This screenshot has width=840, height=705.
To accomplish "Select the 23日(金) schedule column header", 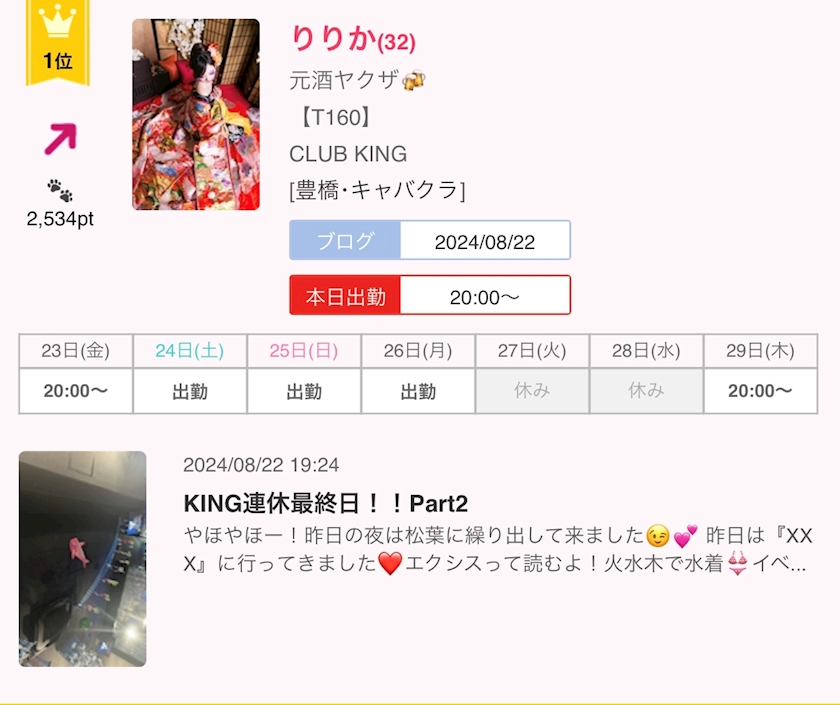I will (76, 351).
